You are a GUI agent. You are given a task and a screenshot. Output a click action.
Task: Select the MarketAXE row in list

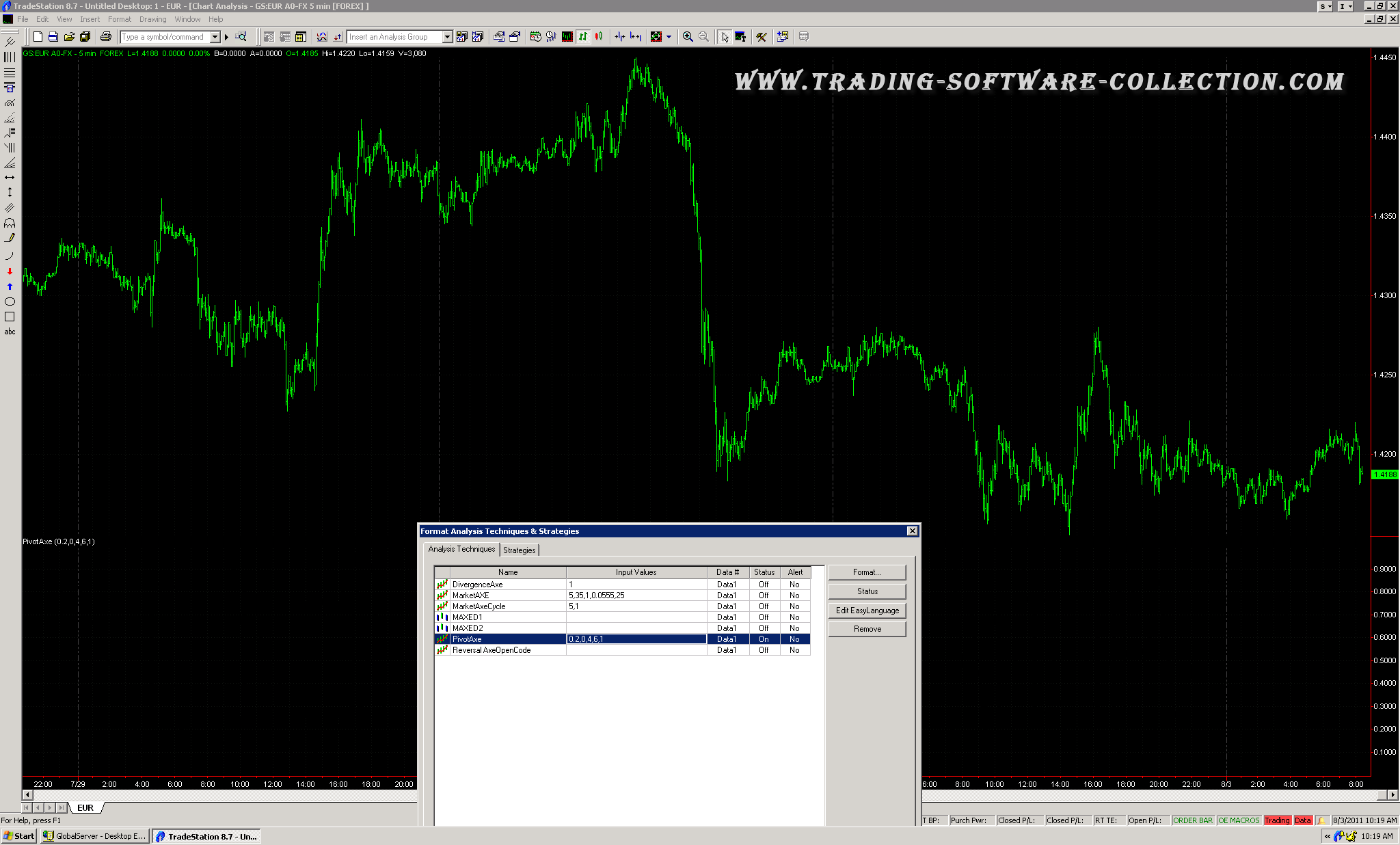pos(471,595)
